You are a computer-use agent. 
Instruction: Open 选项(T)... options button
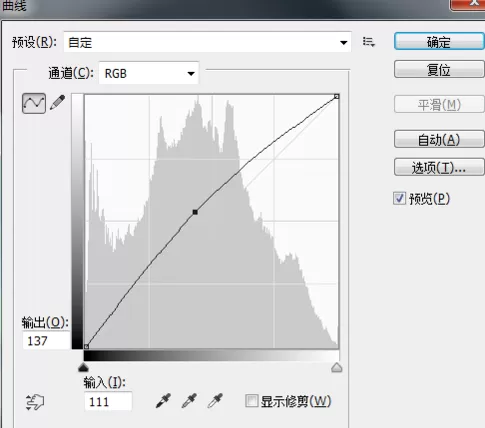[439, 167]
